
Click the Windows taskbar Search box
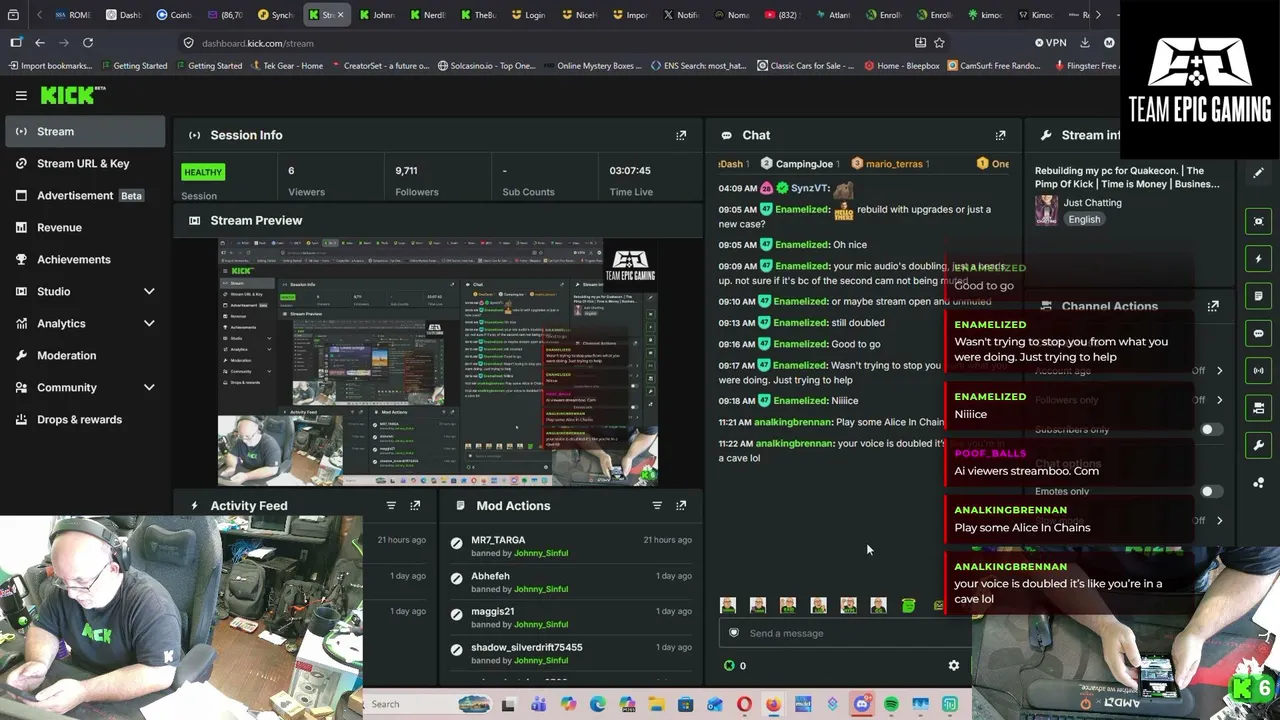(x=430, y=704)
